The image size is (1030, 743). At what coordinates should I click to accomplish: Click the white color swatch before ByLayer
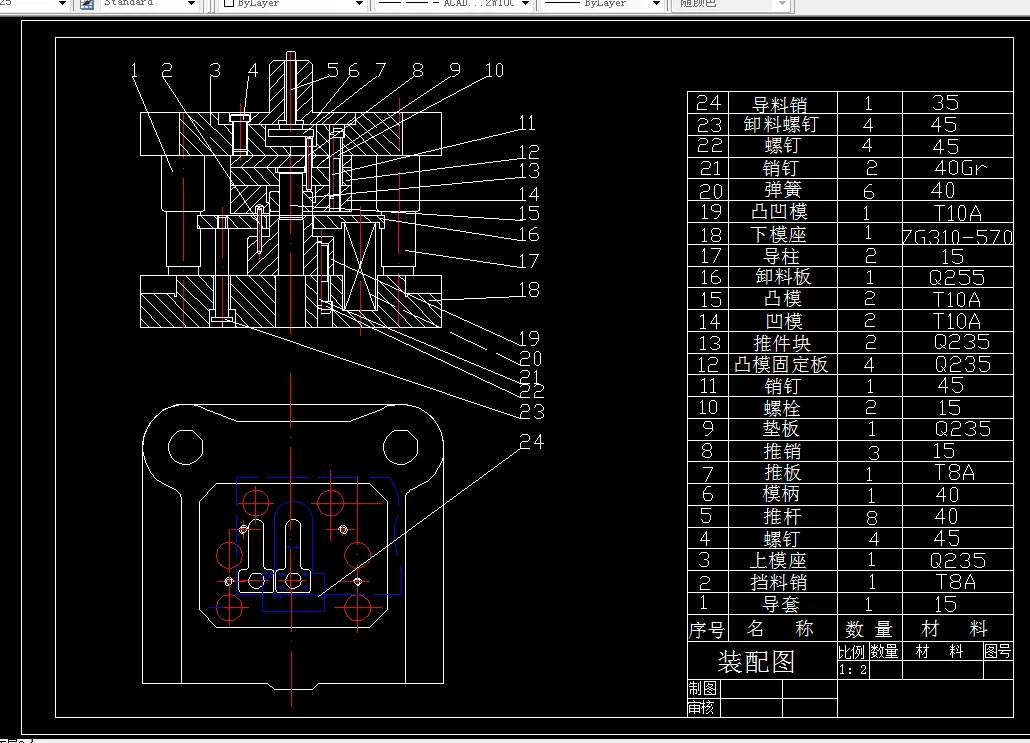point(229,3)
